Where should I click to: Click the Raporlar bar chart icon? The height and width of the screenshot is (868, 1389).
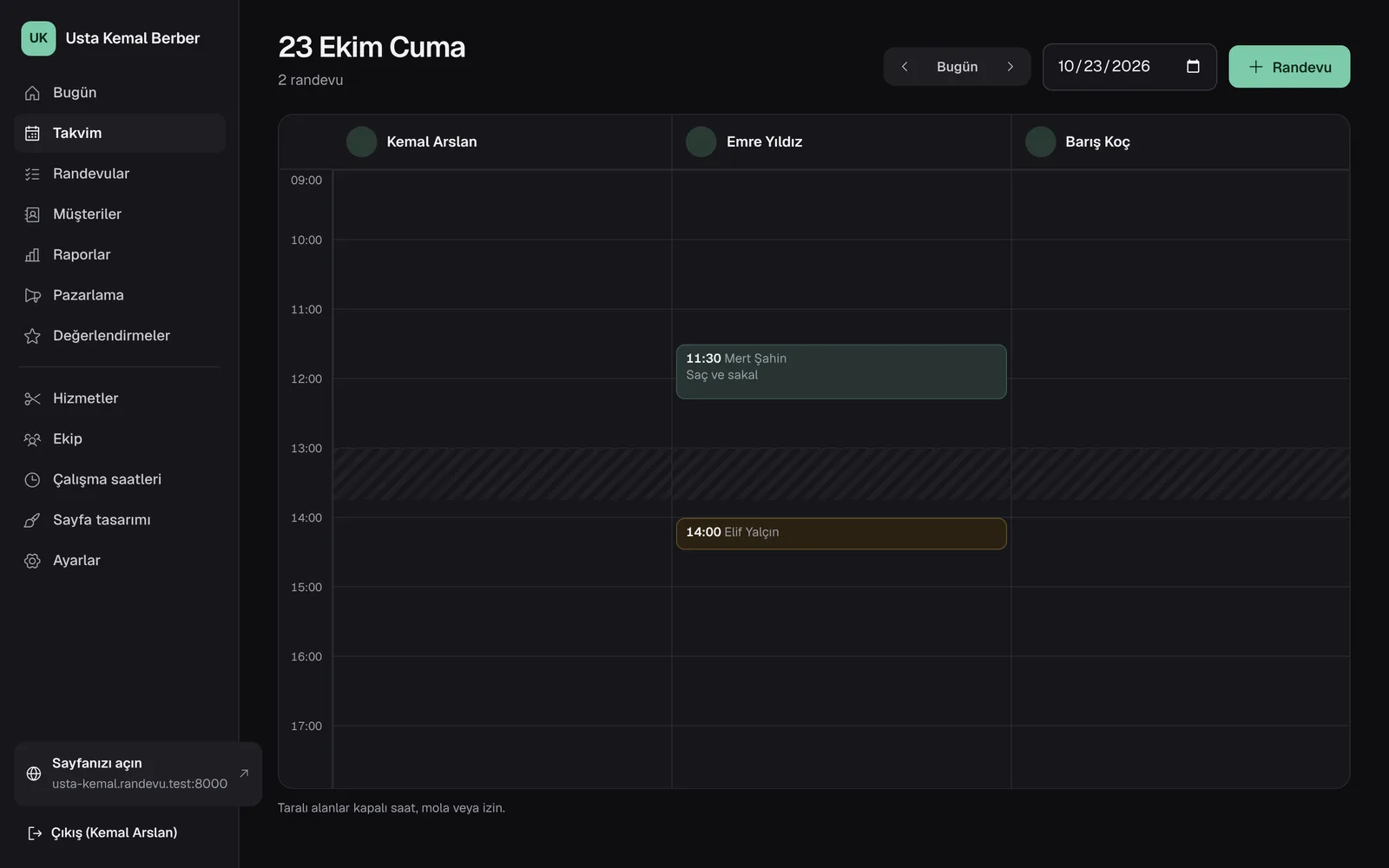click(32, 255)
